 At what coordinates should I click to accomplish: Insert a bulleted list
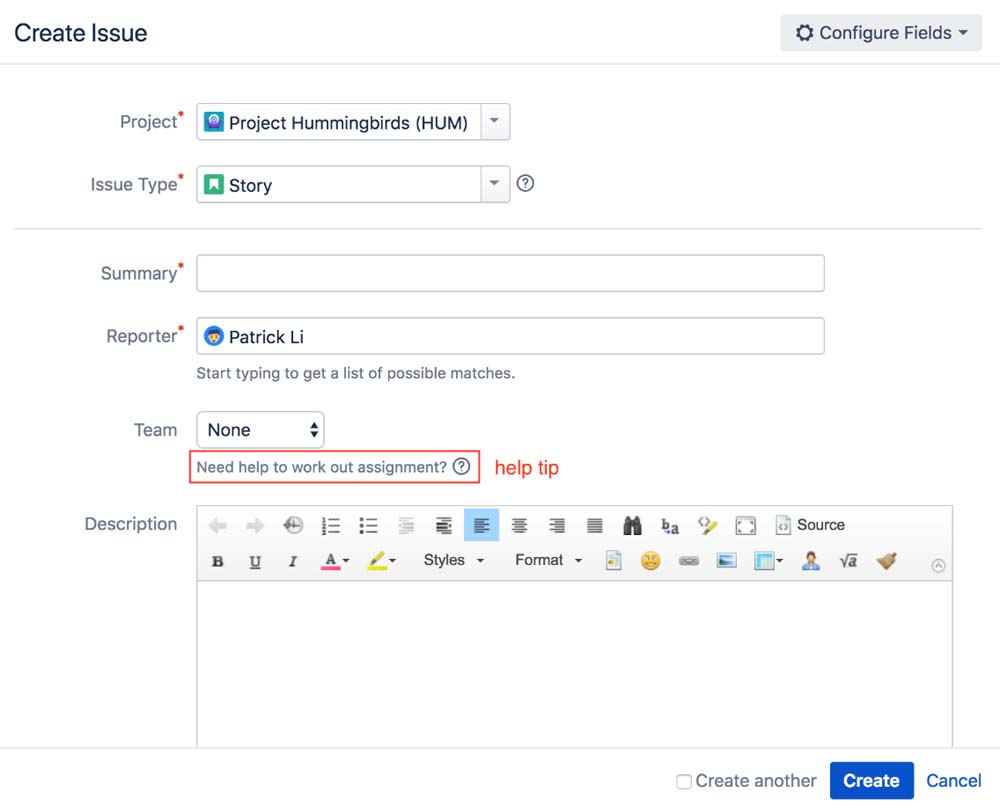369,525
